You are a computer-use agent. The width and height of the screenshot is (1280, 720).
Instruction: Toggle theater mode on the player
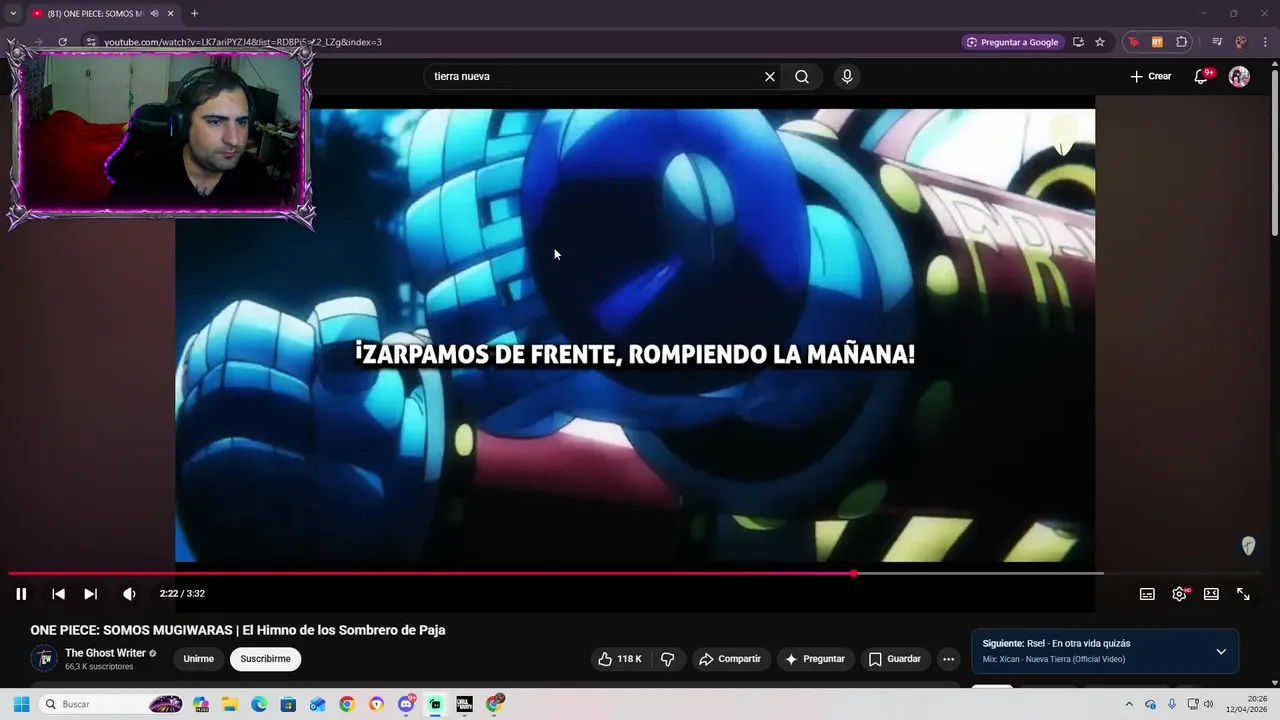(x=1211, y=594)
